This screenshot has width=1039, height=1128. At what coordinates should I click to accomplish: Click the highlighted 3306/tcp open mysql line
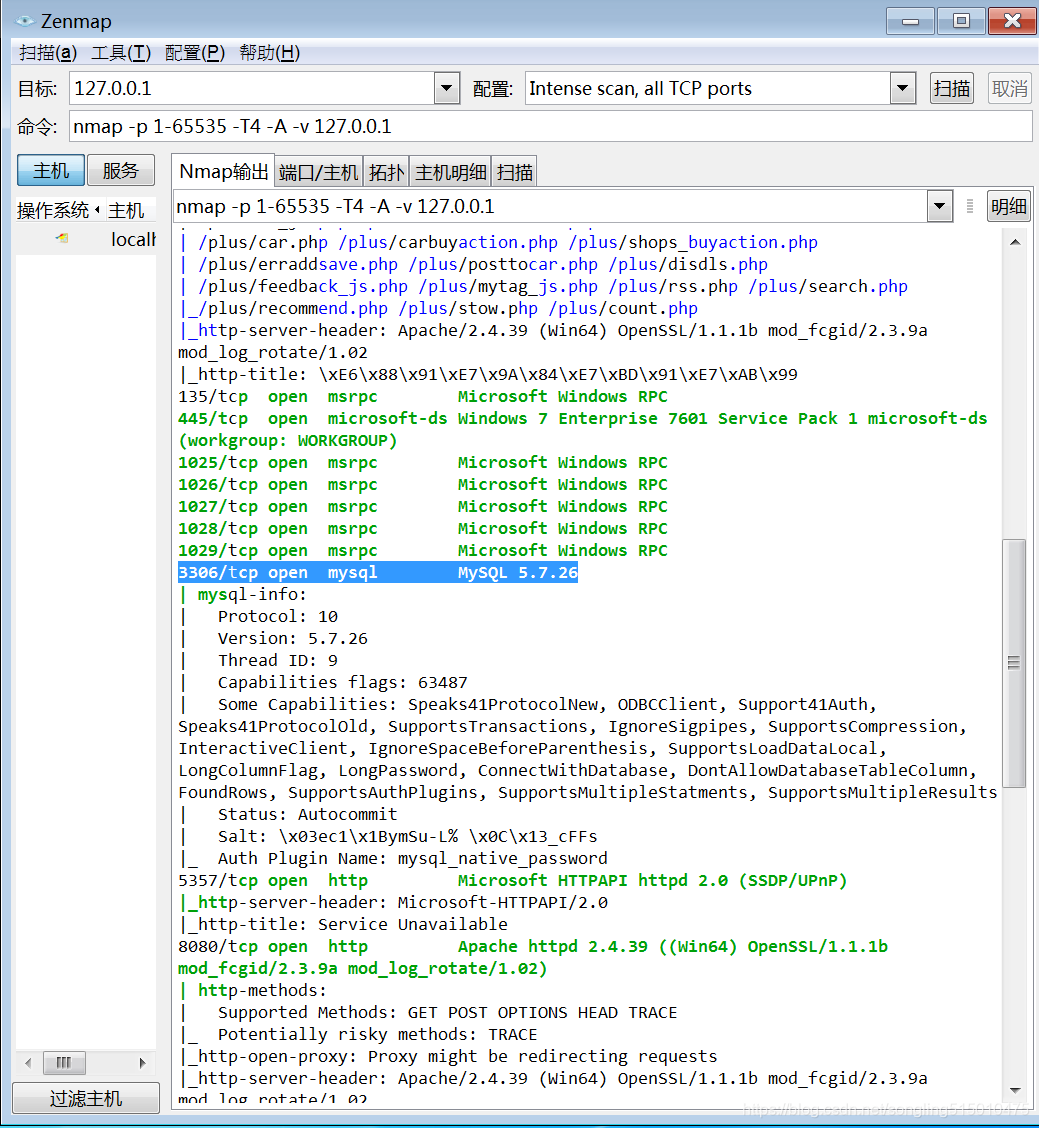tap(378, 573)
